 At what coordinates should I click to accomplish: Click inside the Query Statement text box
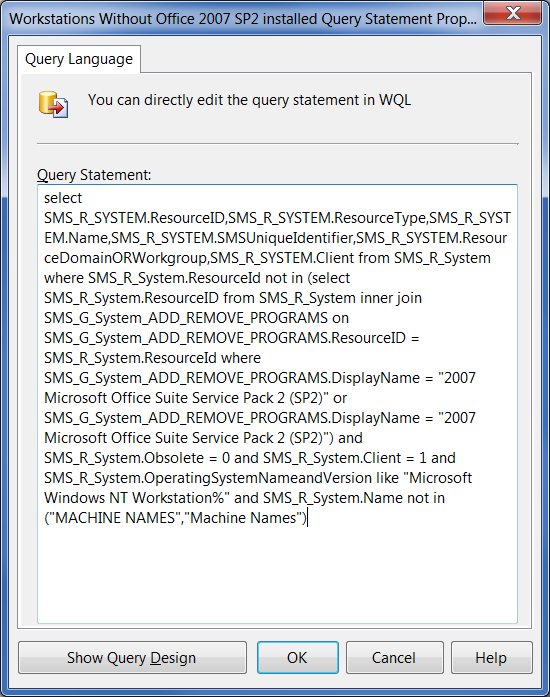pos(277,404)
